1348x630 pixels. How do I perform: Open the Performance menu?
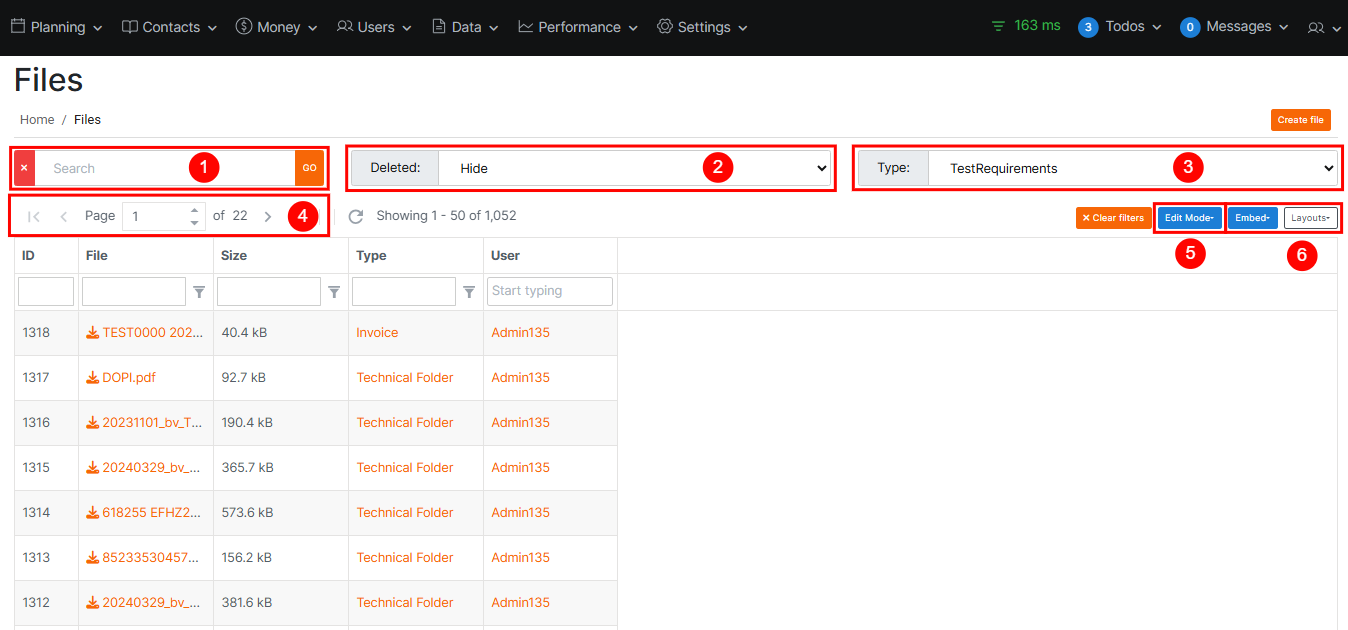pyautogui.click(x=579, y=27)
